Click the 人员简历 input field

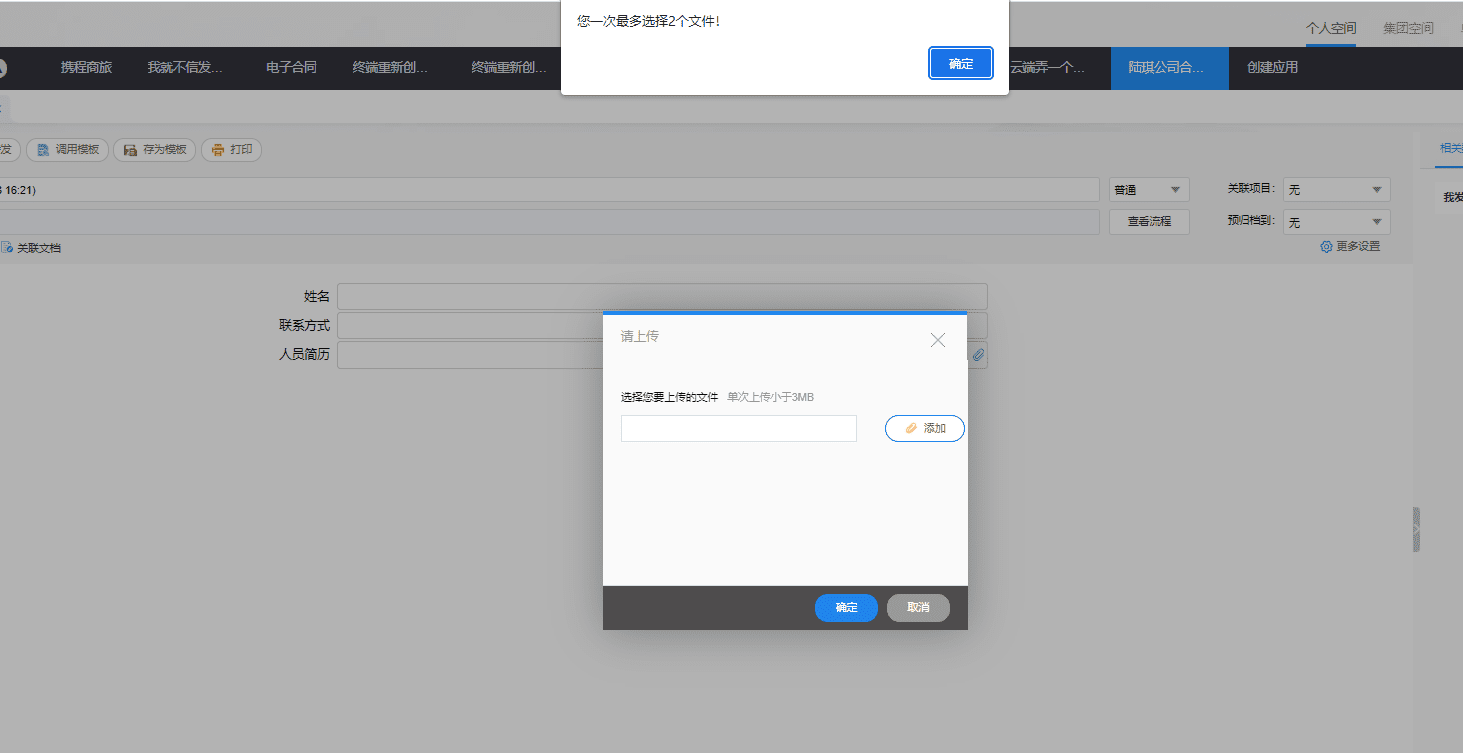(662, 355)
